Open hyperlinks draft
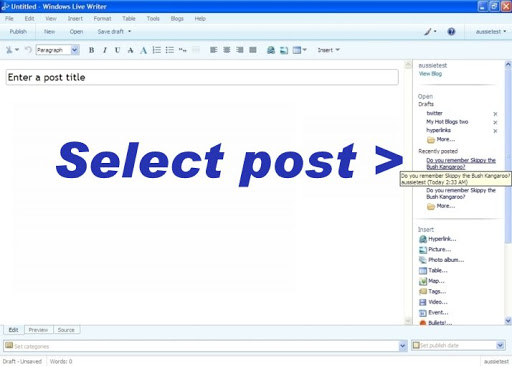The width and height of the screenshot is (512, 366). tap(438, 130)
